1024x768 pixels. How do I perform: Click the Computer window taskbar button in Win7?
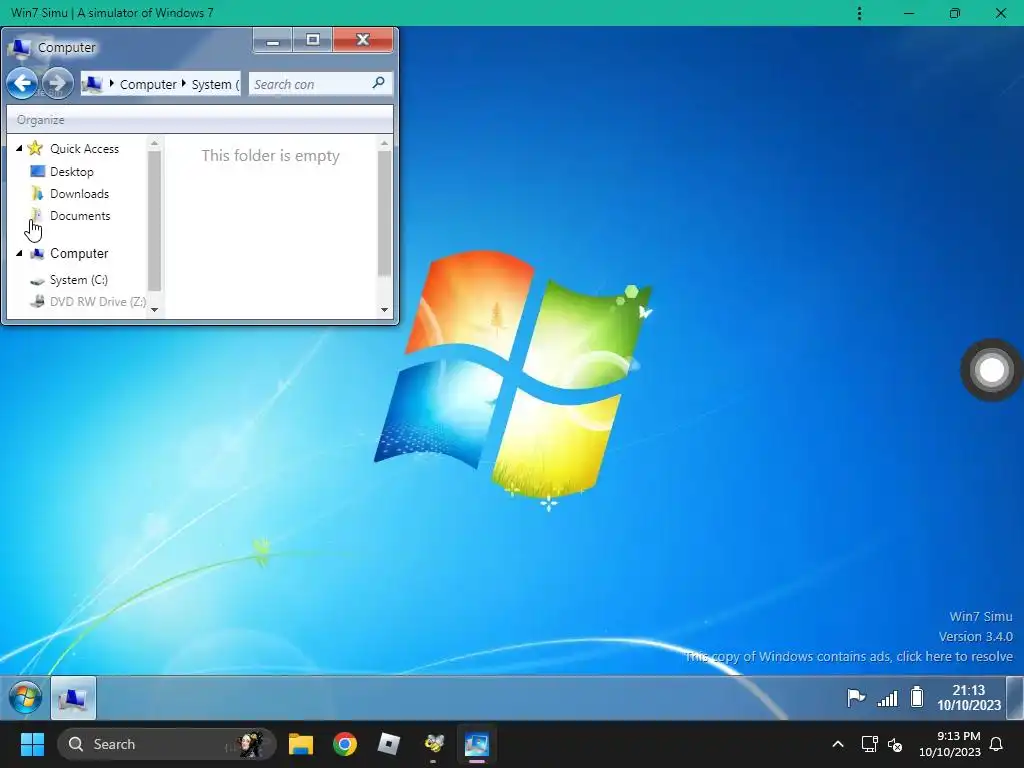click(x=73, y=698)
